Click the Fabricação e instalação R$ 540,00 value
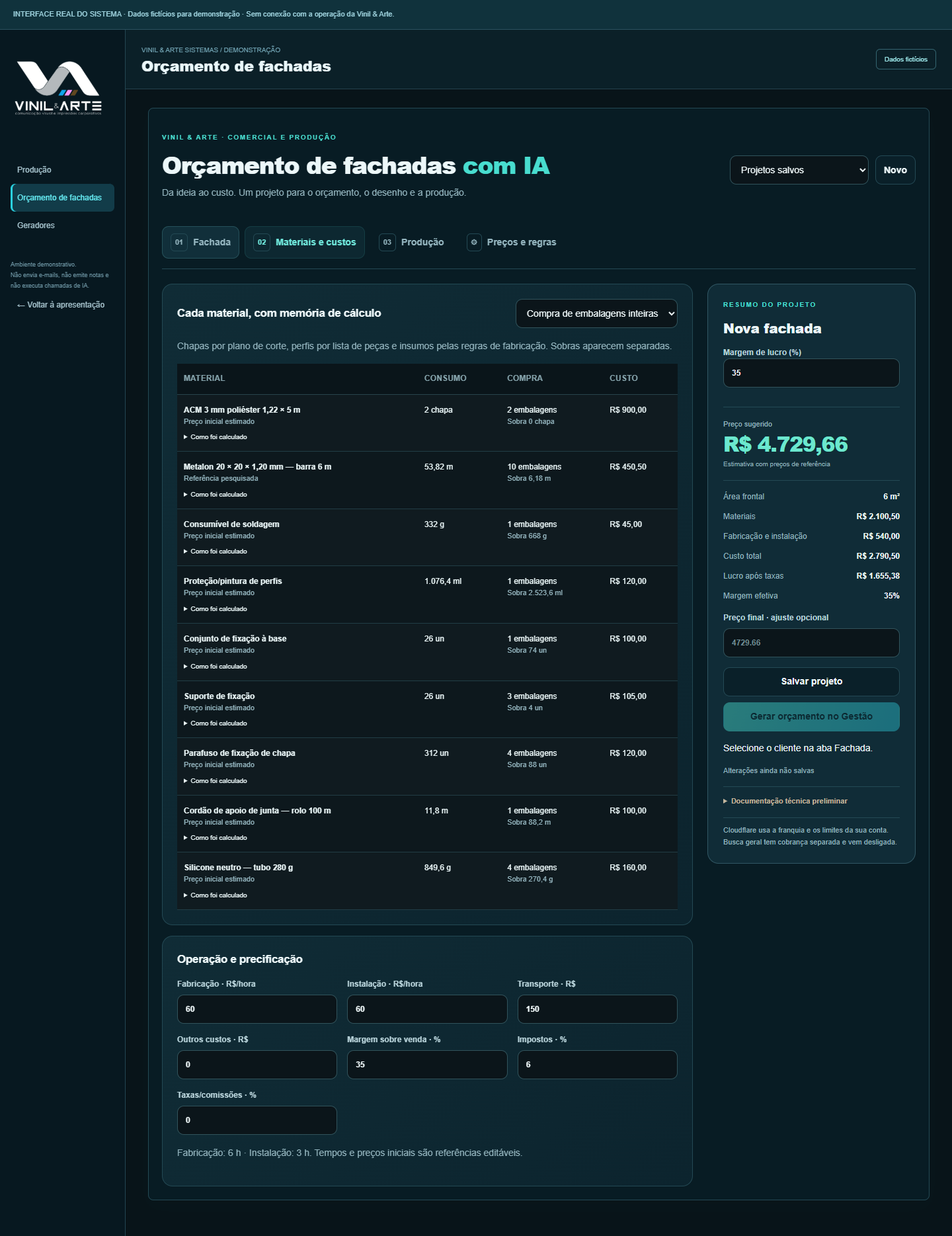Viewport: 952px width, 1236px height. (x=881, y=536)
